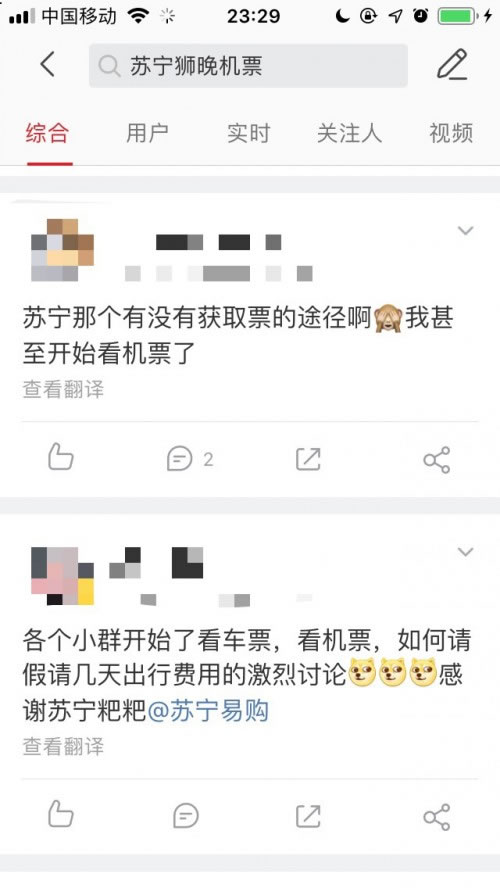Open the first poster's avatar
Viewport: 500px width, 888px height.
click(x=62, y=250)
